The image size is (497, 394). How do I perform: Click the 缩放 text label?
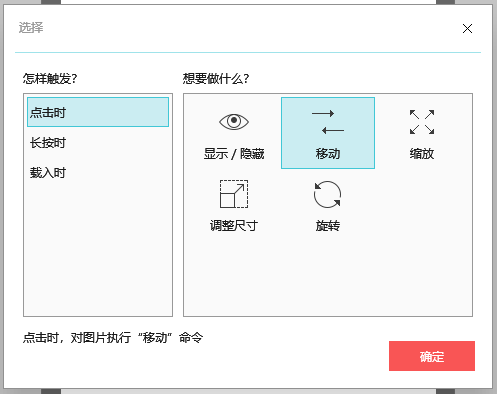[422, 154]
